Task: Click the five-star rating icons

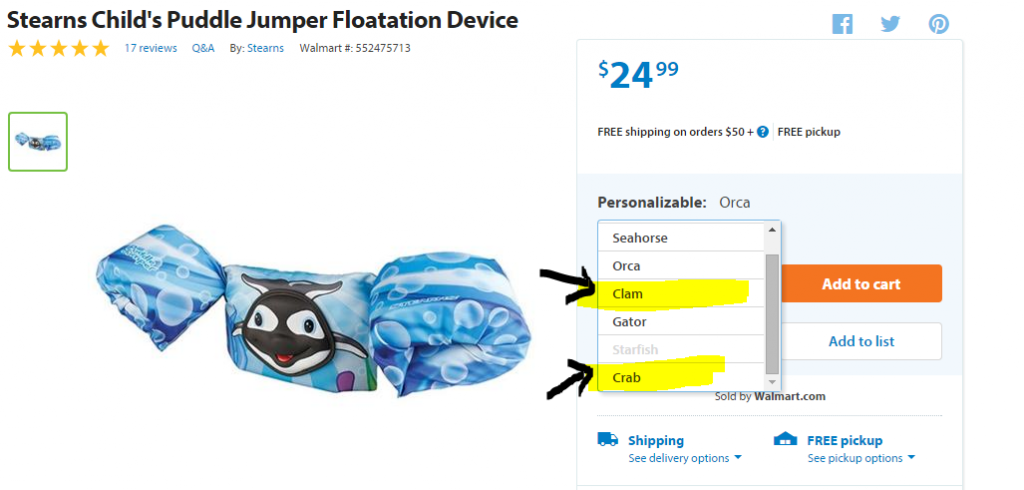Action: 59,48
